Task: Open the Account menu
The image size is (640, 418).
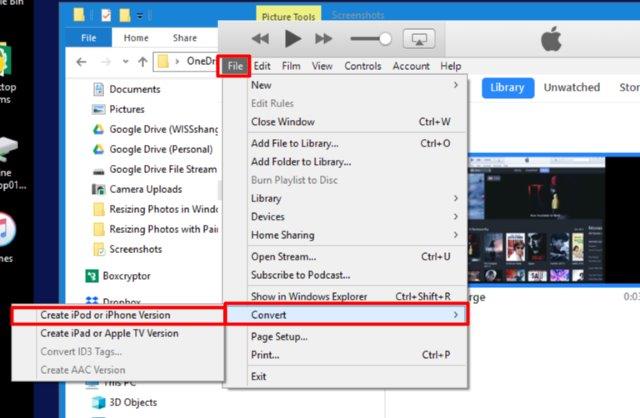Action: (411, 66)
